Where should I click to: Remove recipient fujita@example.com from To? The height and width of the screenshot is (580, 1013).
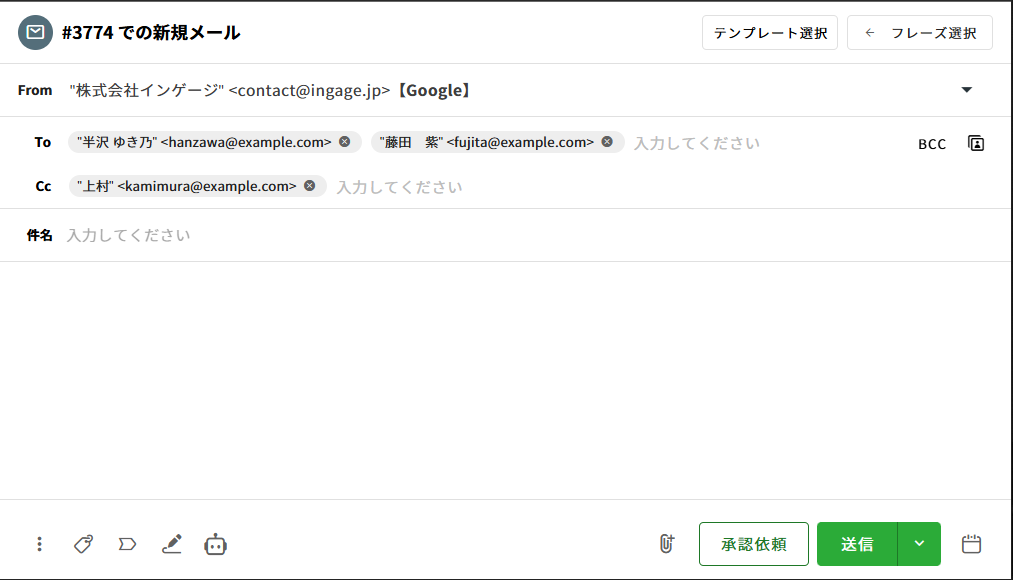tap(607, 142)
